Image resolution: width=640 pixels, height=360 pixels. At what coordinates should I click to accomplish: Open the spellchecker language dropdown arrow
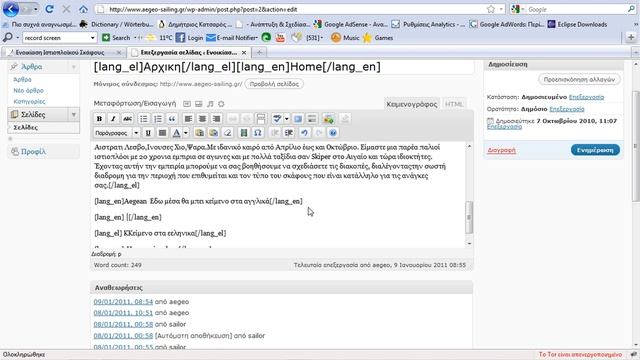287,119
